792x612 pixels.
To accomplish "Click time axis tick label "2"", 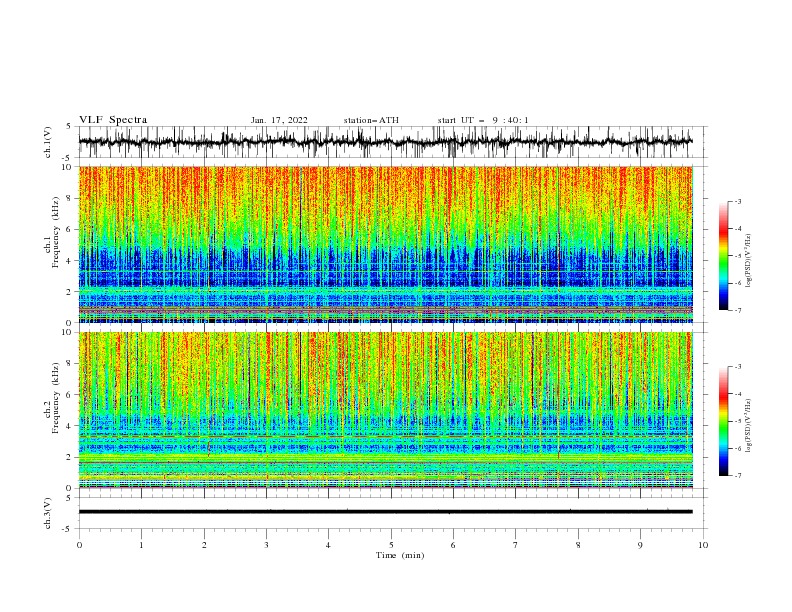I will point(204,545).
